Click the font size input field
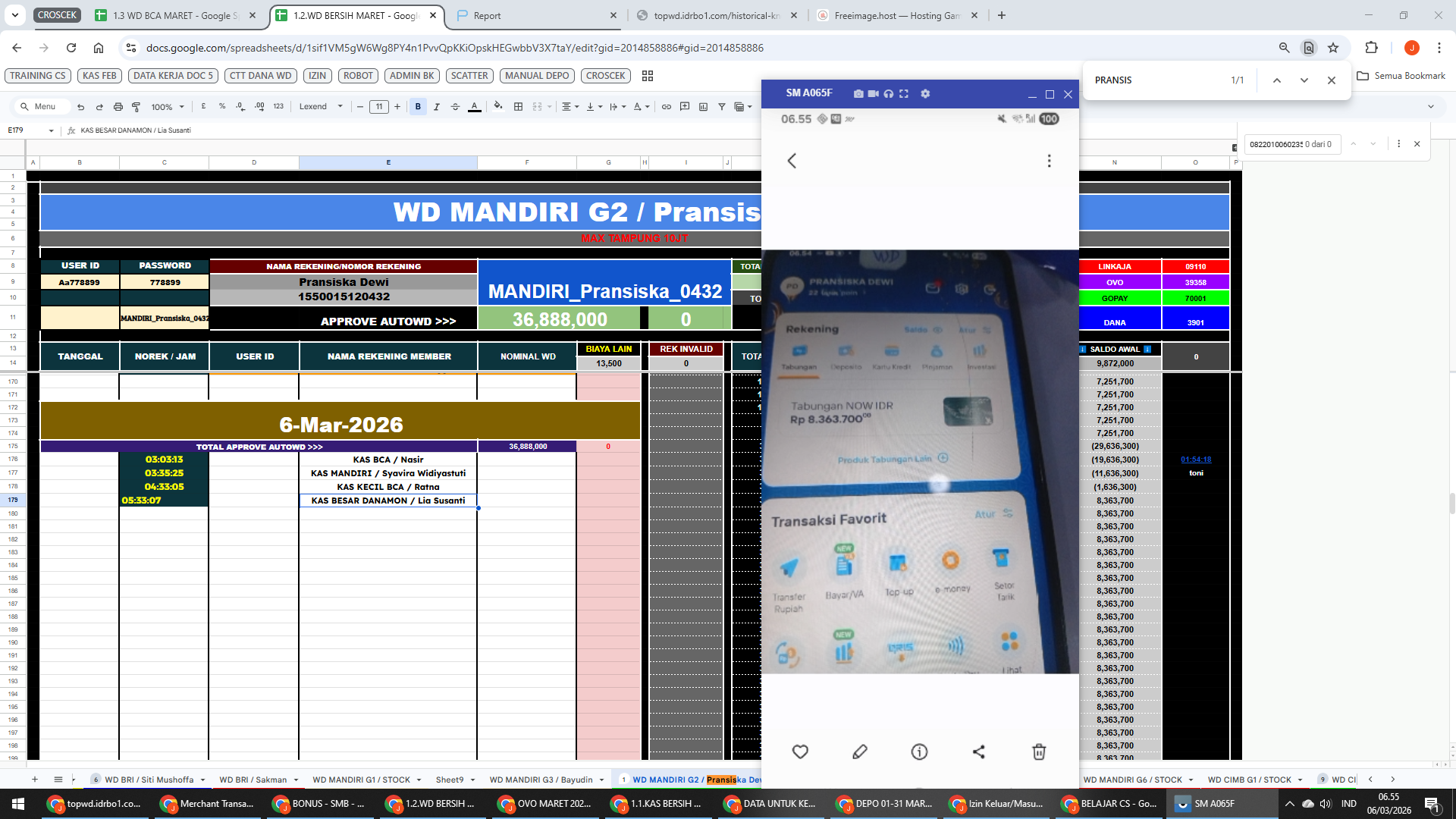This screenshot has width=1456, height=819. [379, 107]
